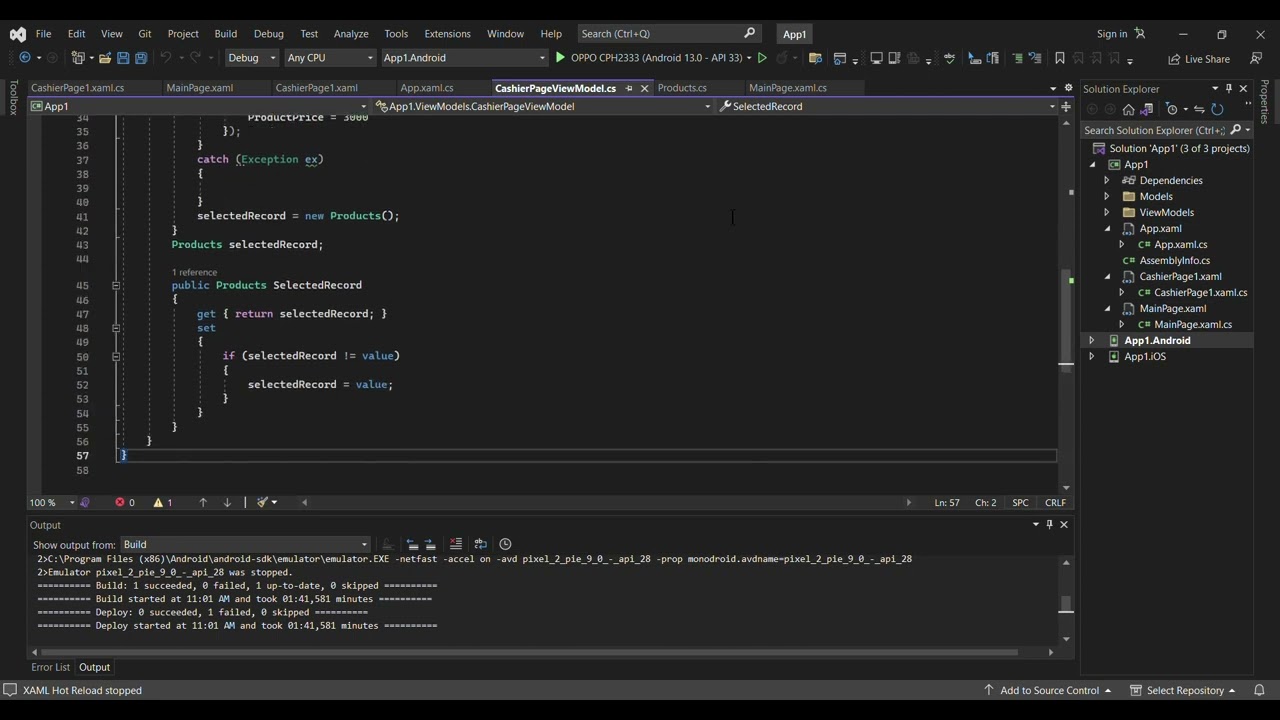The image size is (1280, 720).
Task: Collapse the CashierPage1.xaml node
Action: tap(1107, 277)
